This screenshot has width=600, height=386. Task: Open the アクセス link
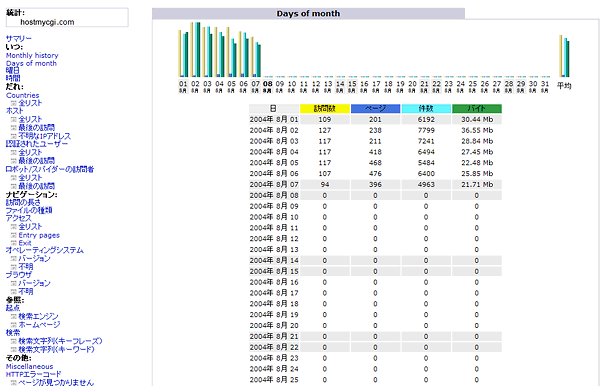(x=18, y=218)
